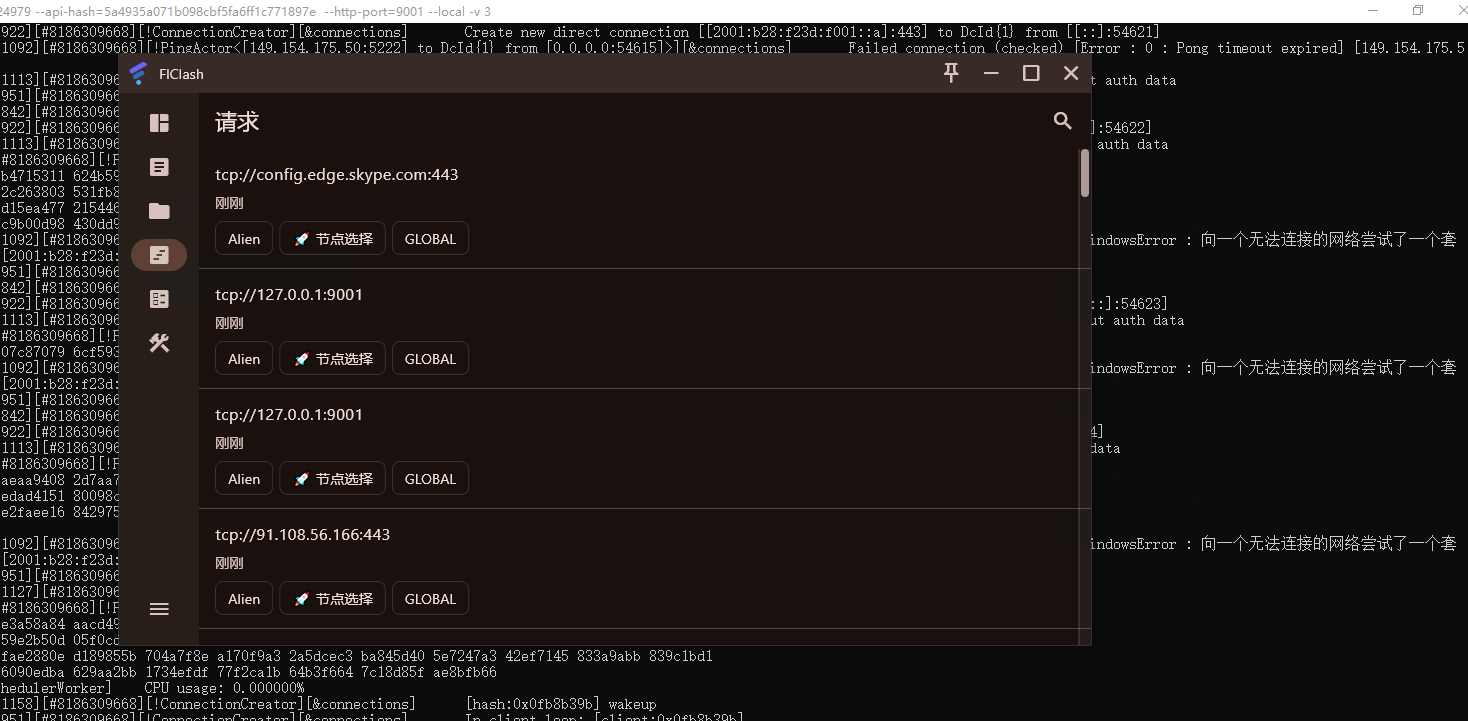The image size is (1468, 721).
Task: Click the 刚刚 timestamp under 91.108.56.166 request
Action: 229,563
